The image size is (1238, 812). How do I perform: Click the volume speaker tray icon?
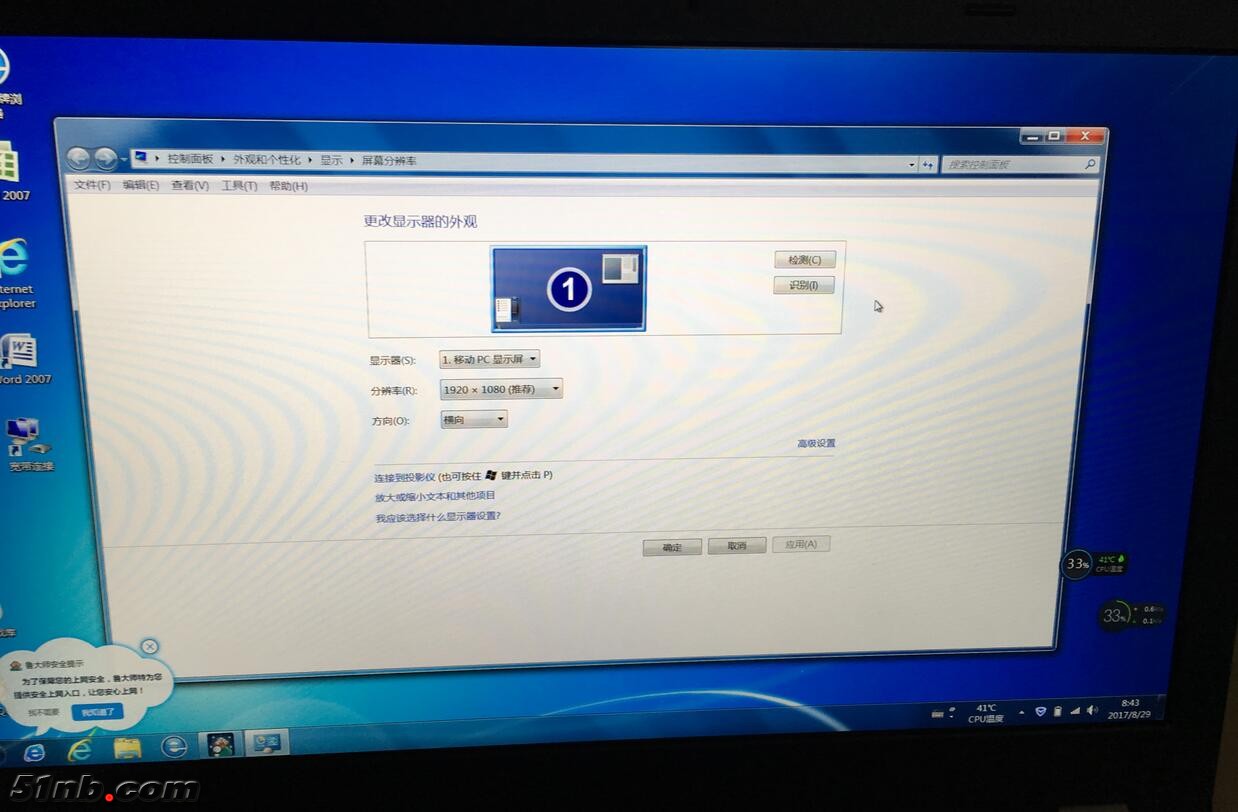point(1091,709)
